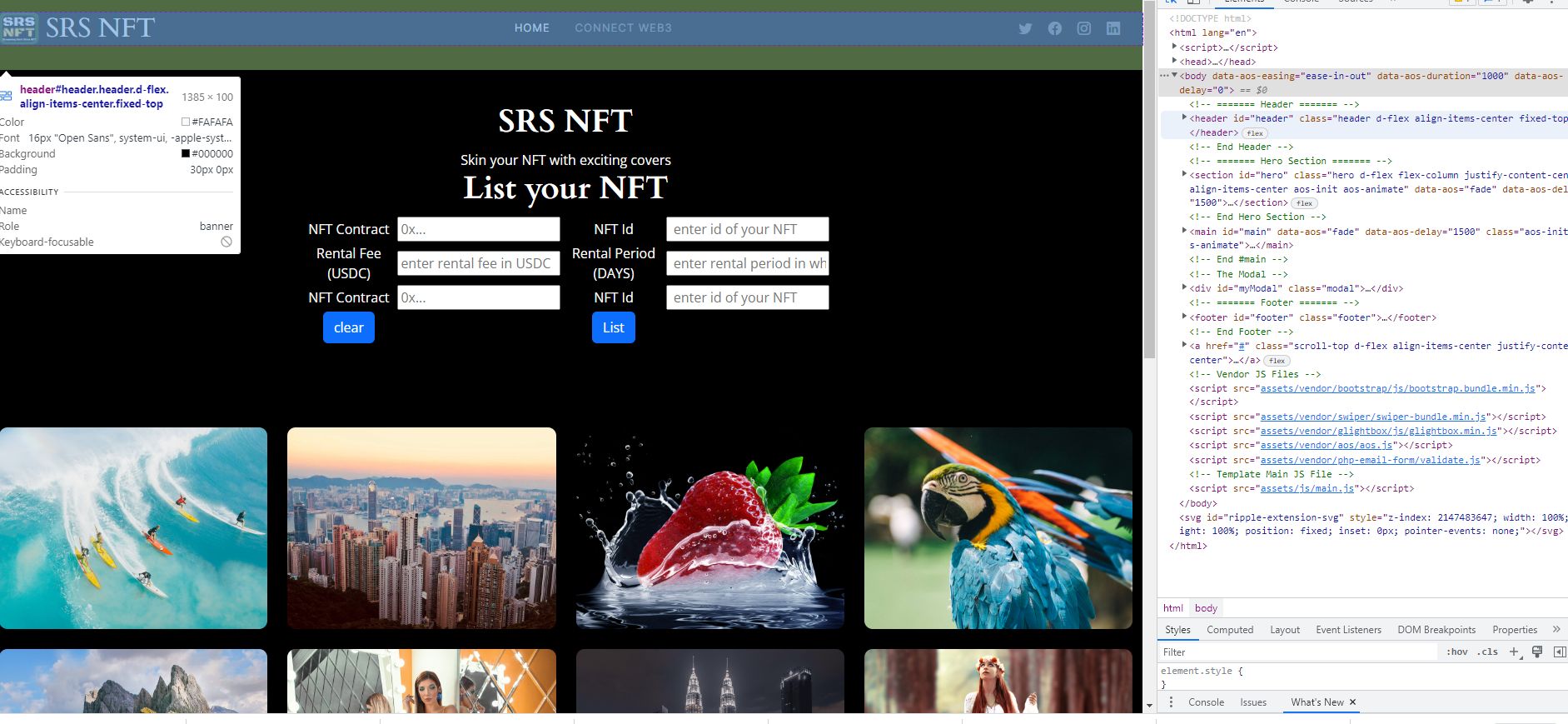Open the ellipsis actions beside the body node
Image resolution: width=1568 pixels, height=724 pixels.
click(1164, 76)
